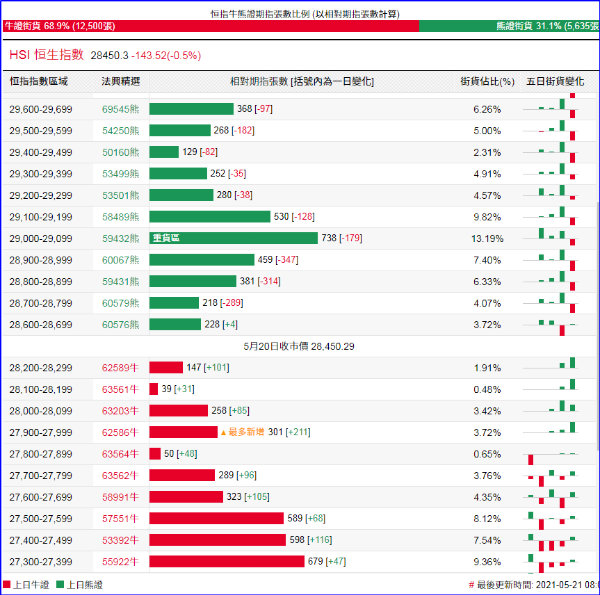This screenshot has height=595, width=600.
Task: Open bear warrant link 60067熊
Action: 121,260
